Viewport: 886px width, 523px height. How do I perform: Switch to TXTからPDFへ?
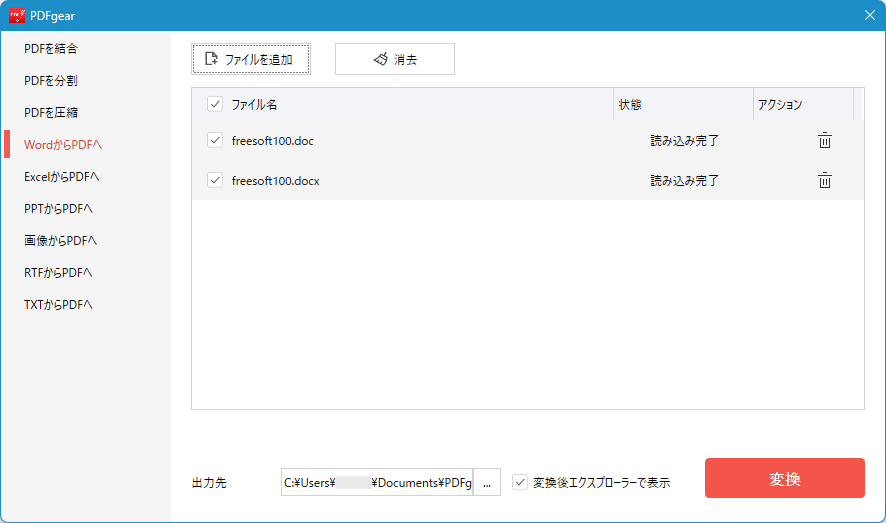pos(58,304)
